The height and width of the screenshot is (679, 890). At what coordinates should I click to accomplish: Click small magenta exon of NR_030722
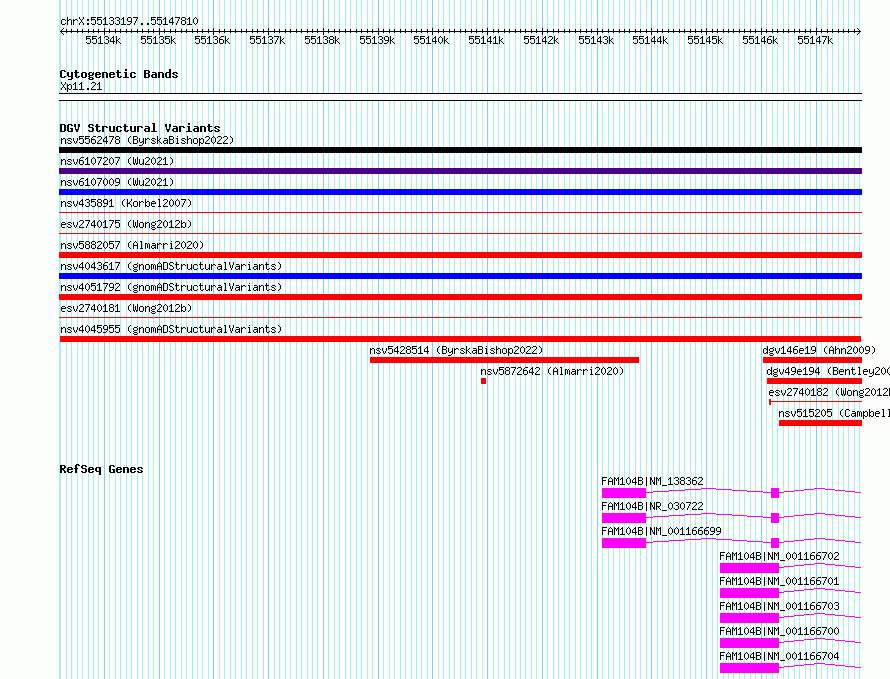point(775,518)
